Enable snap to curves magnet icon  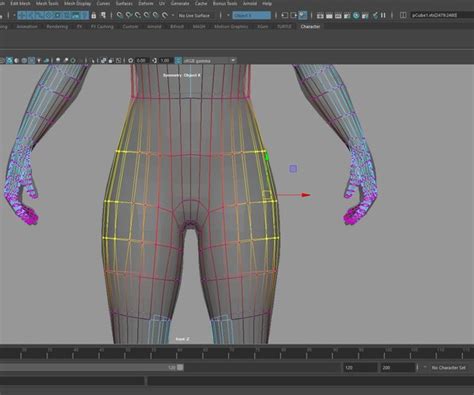click(129, 15)
